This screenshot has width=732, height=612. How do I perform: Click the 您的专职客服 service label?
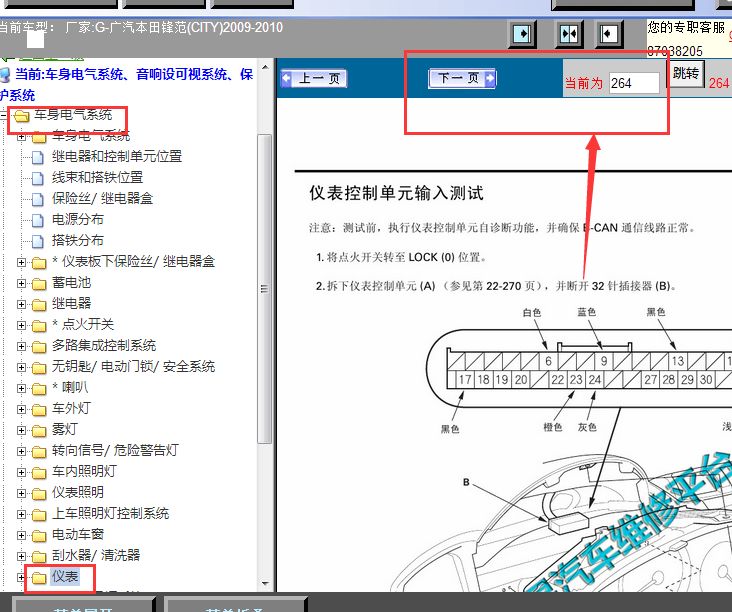[686, 28]
